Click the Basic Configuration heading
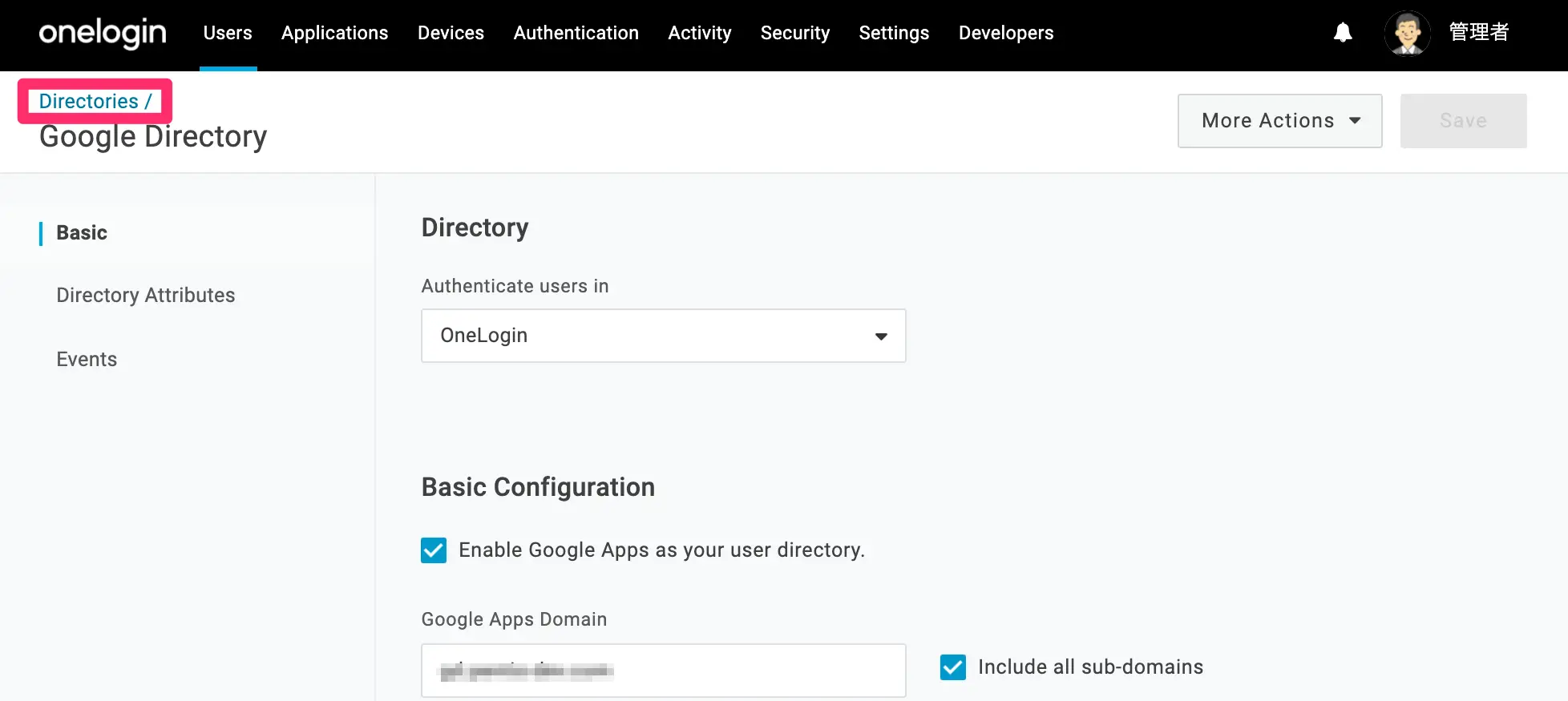The width and height of the screenshot is (1568, 701). 538,487
